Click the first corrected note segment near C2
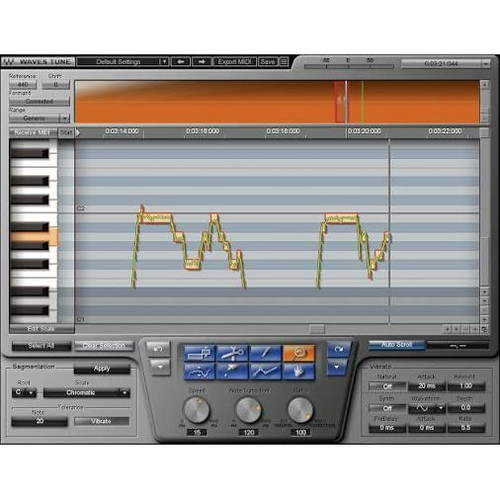 [x=156, y=218]
